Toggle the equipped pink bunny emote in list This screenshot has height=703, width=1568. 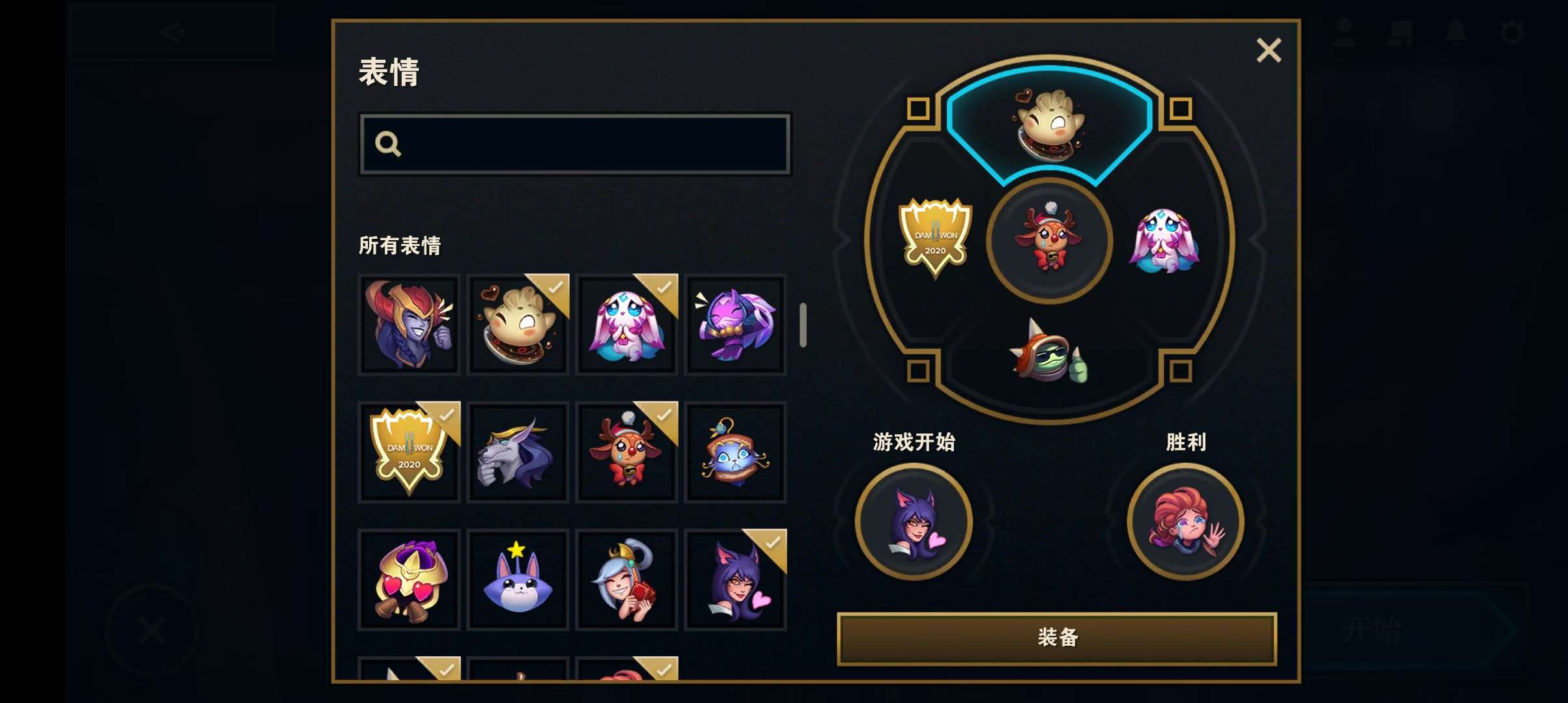click(x=626, y=324)
